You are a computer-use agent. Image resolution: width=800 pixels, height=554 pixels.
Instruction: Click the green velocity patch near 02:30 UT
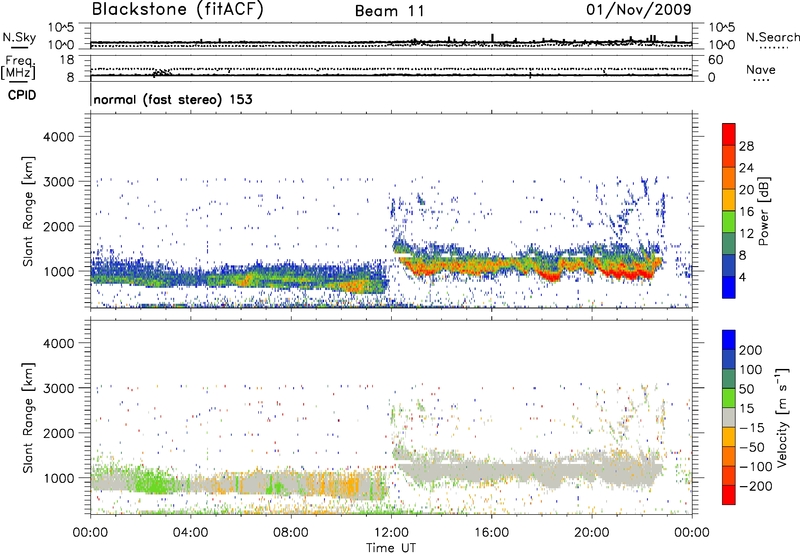[x=152, y=482]
